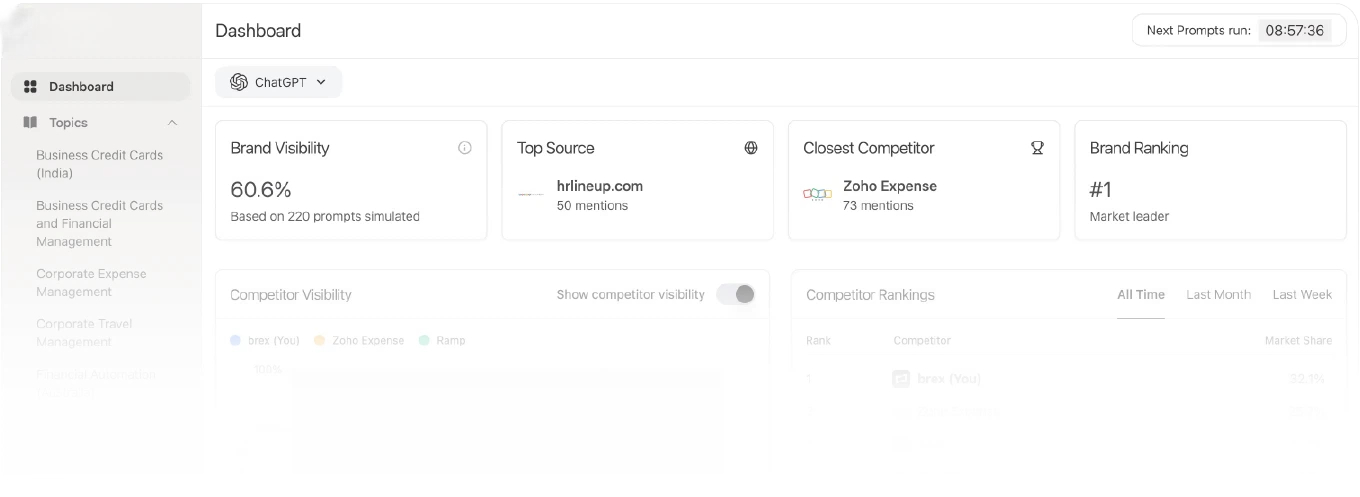Viewport: 1360px width, 497px height.
Task: Open Corporate Expense Management topic
Action: click(91, 282)
